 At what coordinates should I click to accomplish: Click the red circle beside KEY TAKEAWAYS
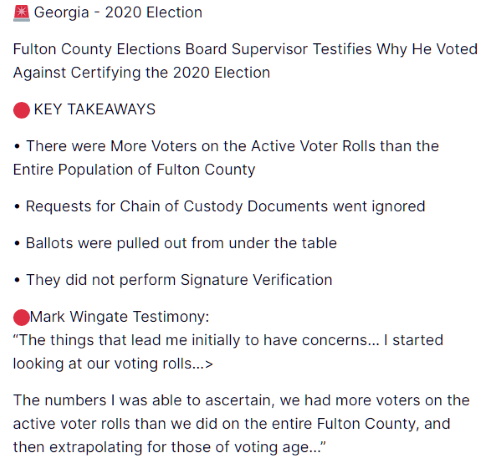[x=21, y=110]
